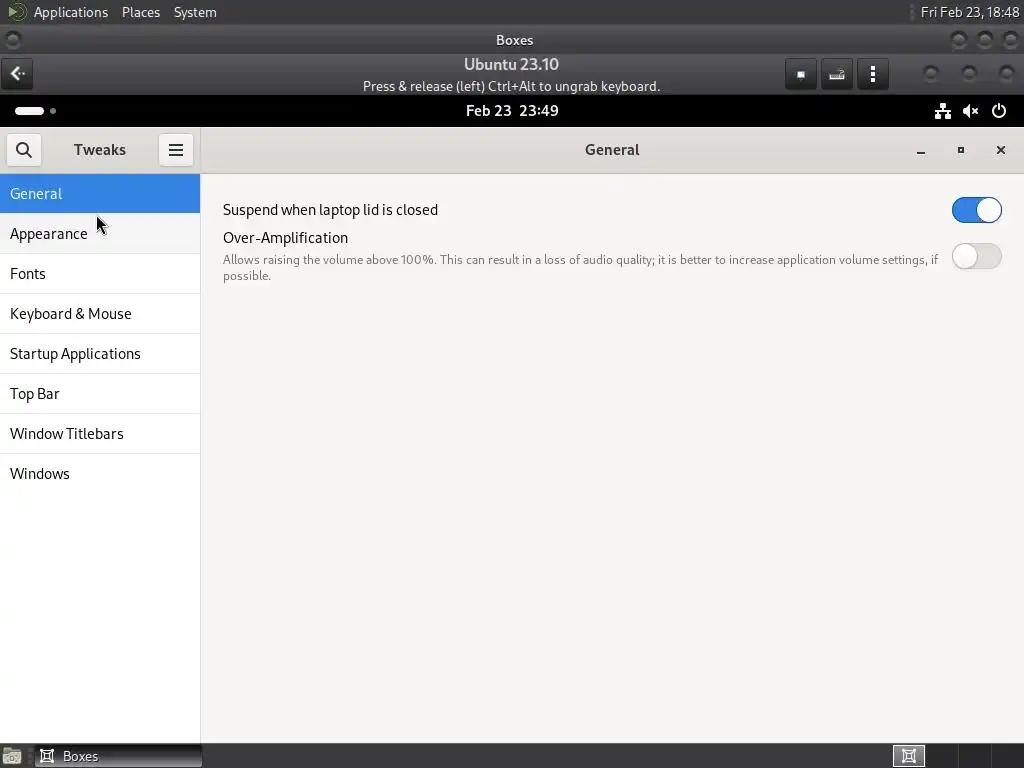
Task: Minimize the Tweaks window
Action: [921, 150]
